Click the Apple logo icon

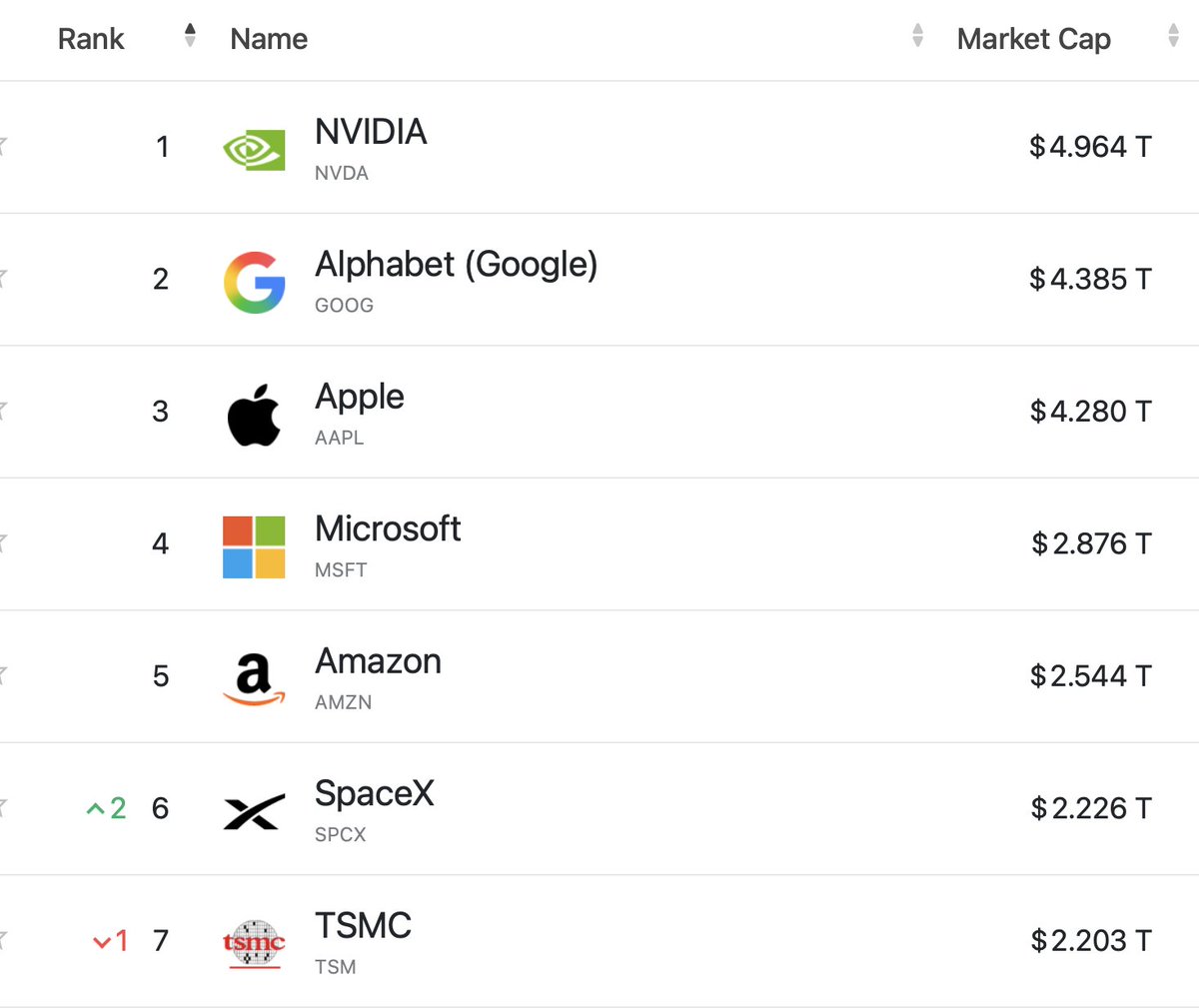pos(254,414)
